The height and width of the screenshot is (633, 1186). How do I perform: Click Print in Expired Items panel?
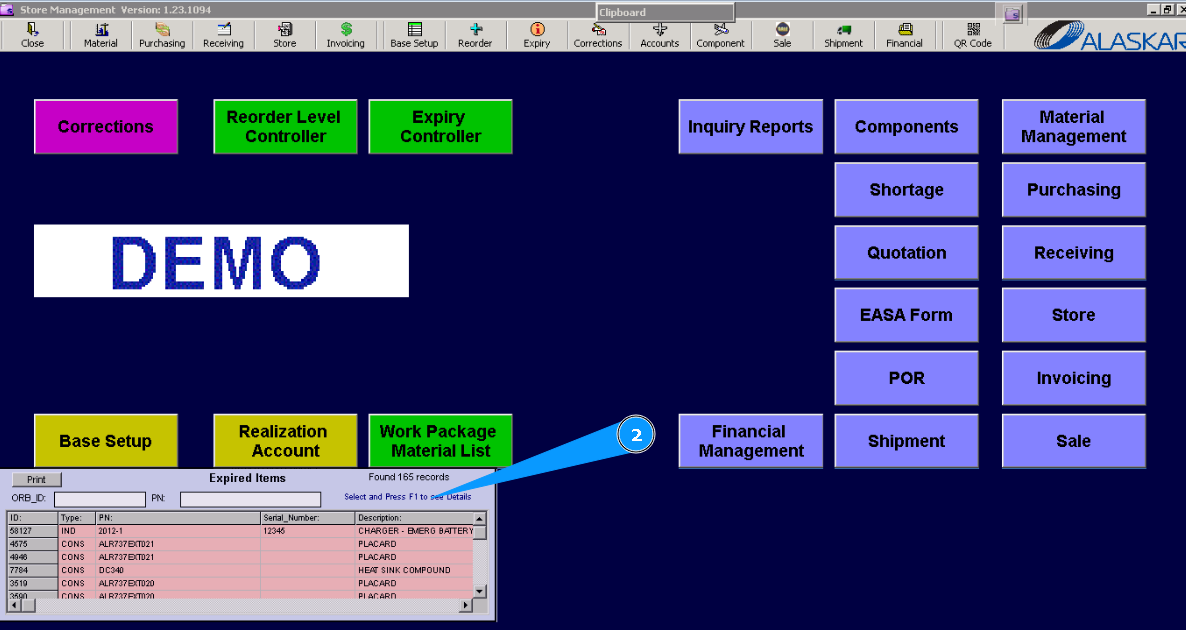pyautogui.click(x=36, y=479)
